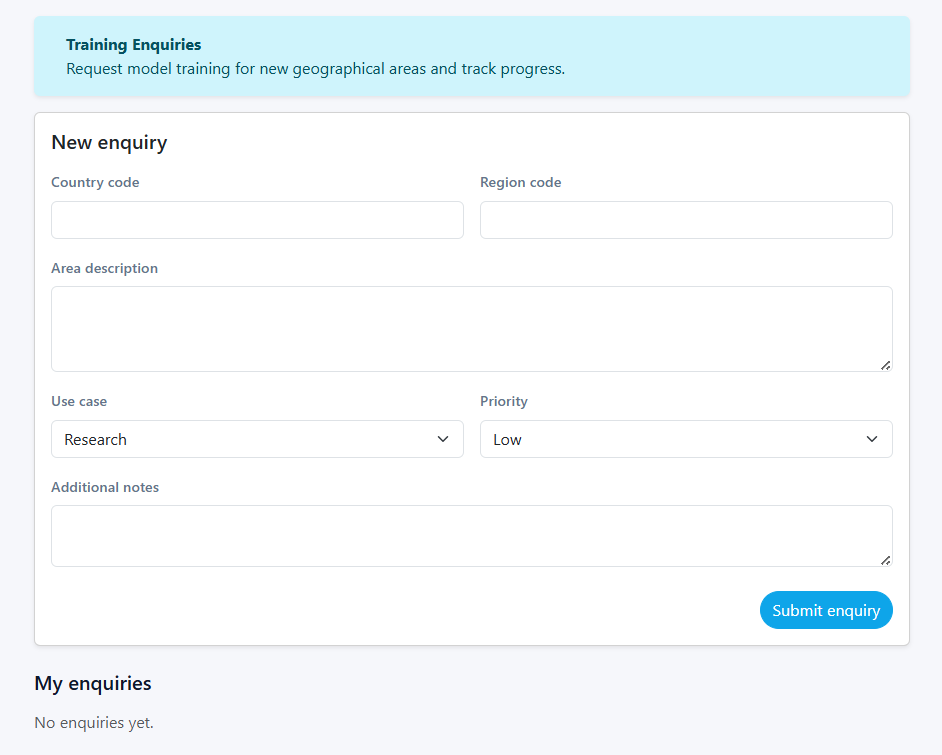Screen dimensions: 942x755
Task: Click the Area description resize handle
Action: tap(885, 365)
